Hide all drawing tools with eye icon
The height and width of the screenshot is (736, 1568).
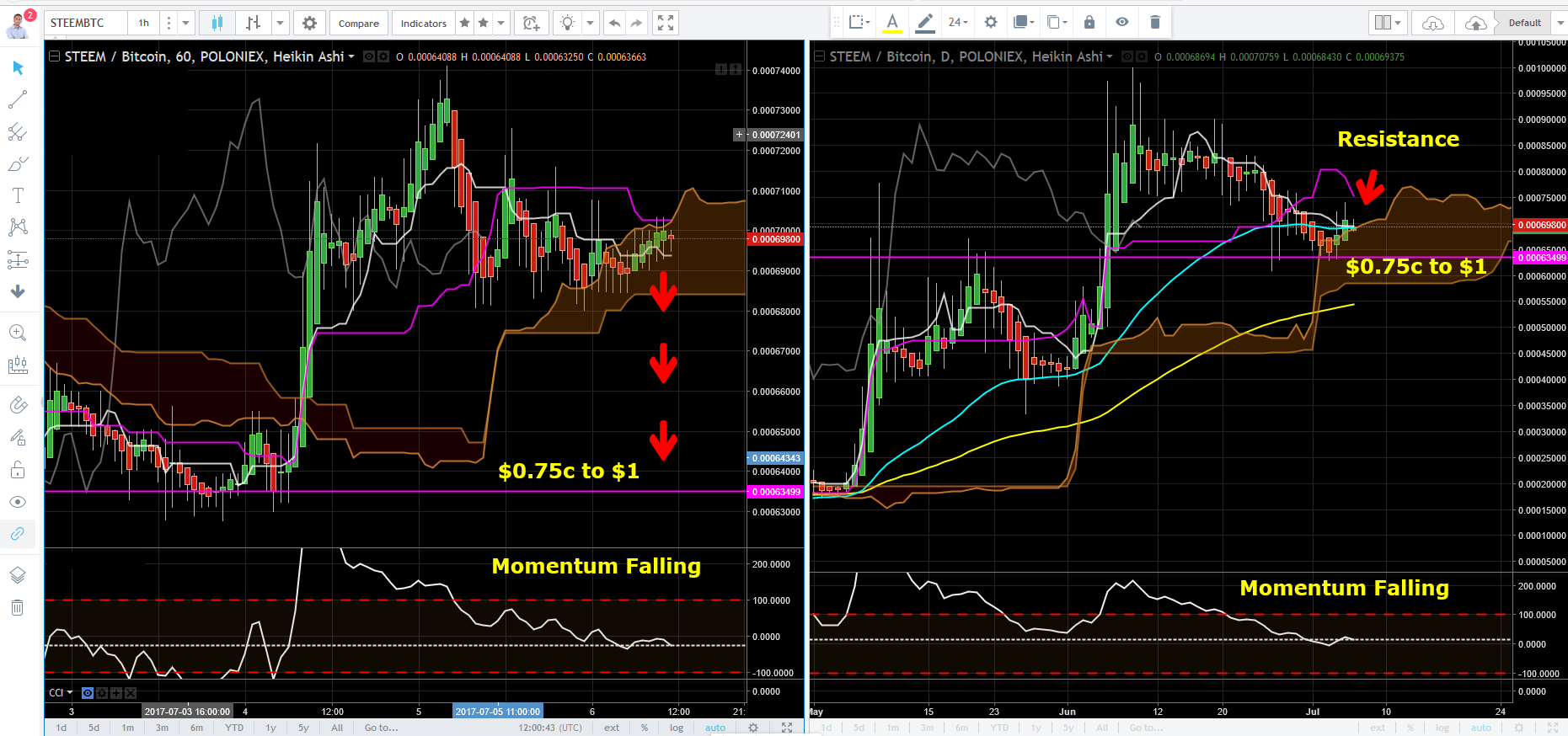pos(18,502)
